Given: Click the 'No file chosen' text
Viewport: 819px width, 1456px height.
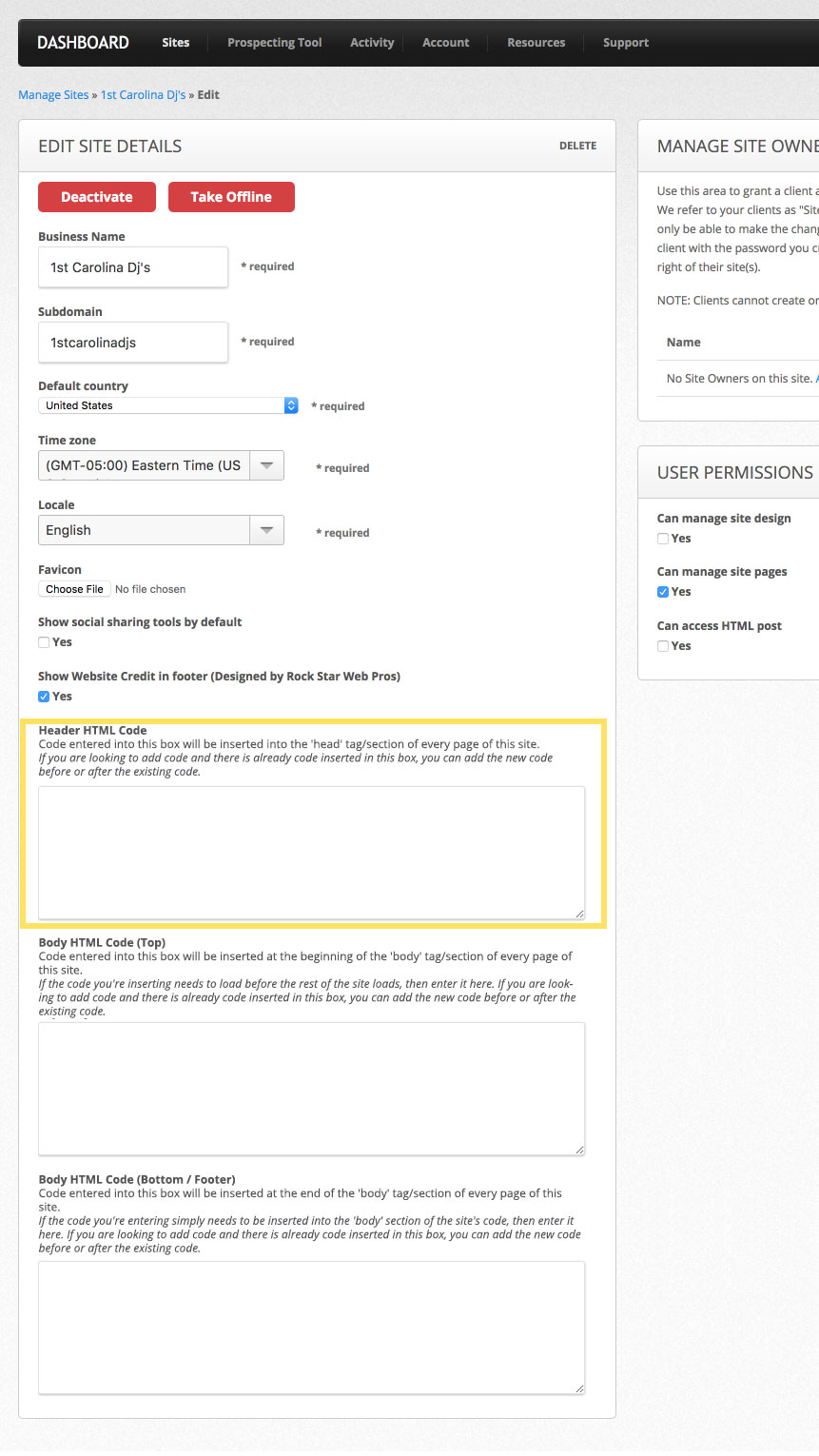Looking at the screenshot, I should click(x=150, y=589).
